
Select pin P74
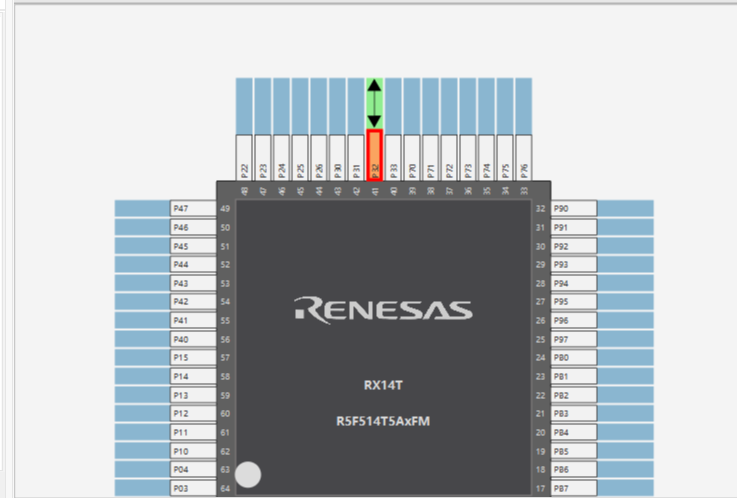point(486,158)
